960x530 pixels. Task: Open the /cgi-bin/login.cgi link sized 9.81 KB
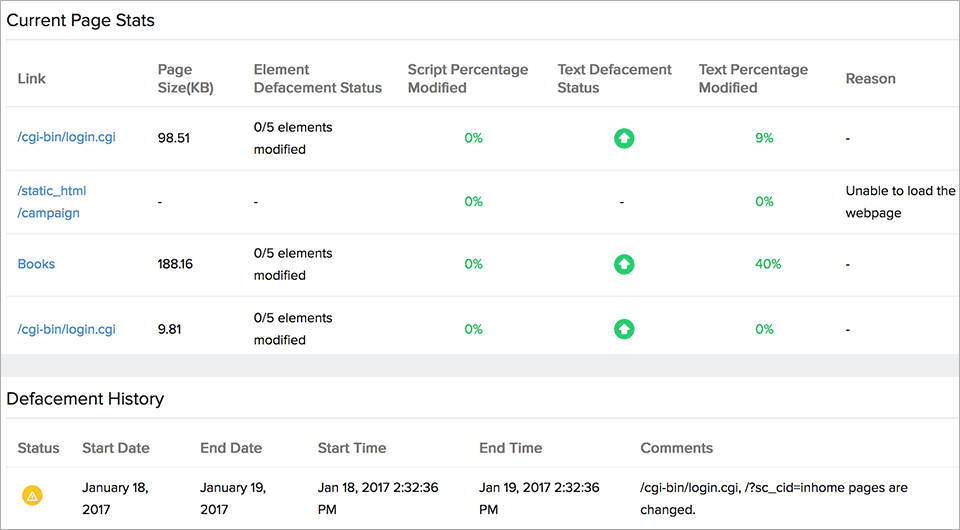click(x=66, y=329)
